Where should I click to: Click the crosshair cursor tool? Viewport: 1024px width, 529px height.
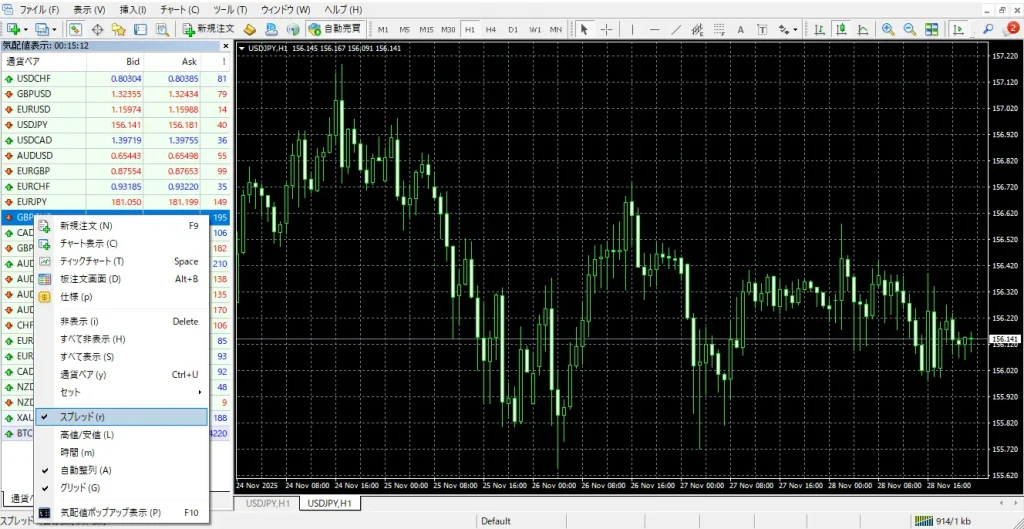[606, 29]
